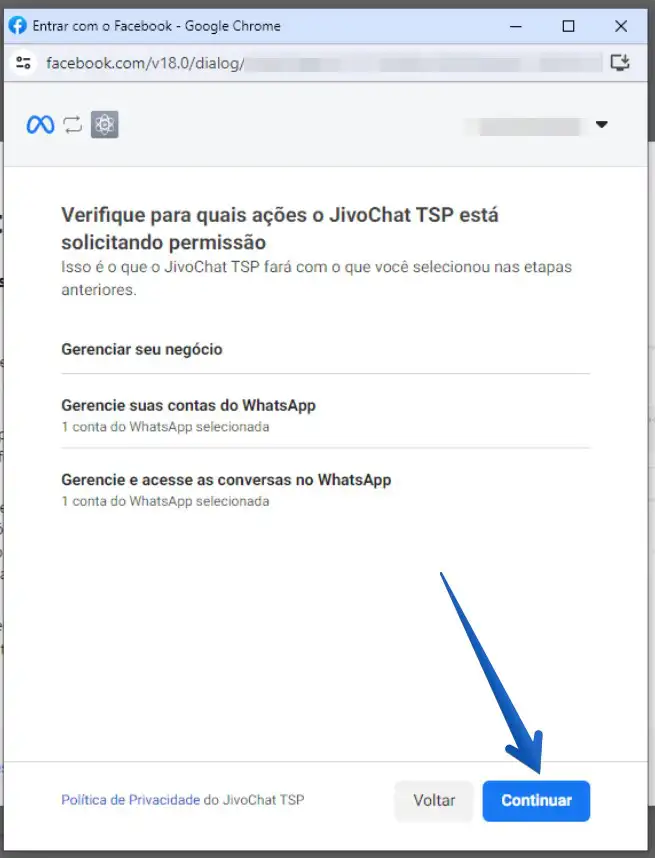Image resolution: width=655 pixels, height=858 pixels.
Task: Select the Gerenciar seu negócio heading
Action: [142, 349]
